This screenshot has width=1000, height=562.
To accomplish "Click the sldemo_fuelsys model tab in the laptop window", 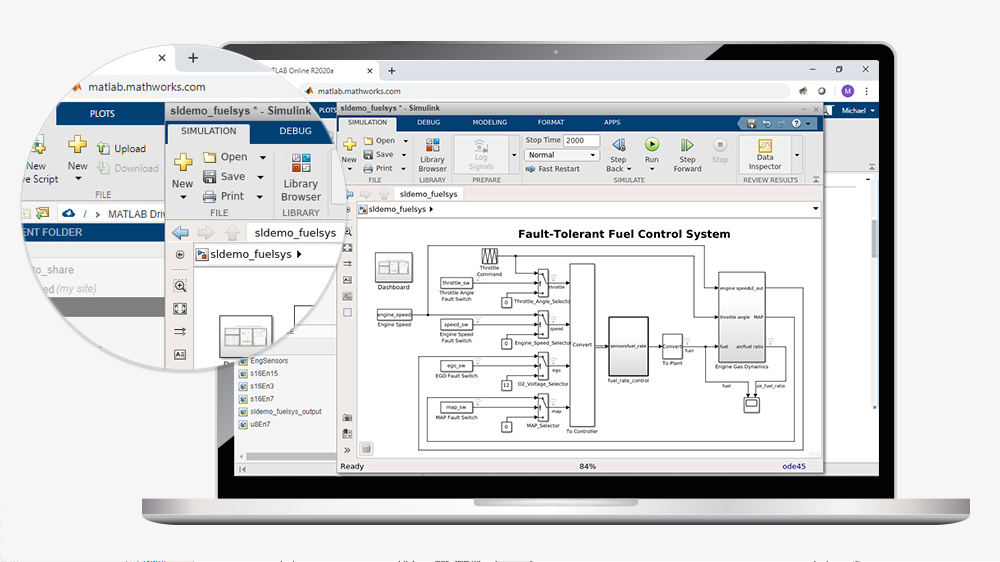I will tap(428, 194).
